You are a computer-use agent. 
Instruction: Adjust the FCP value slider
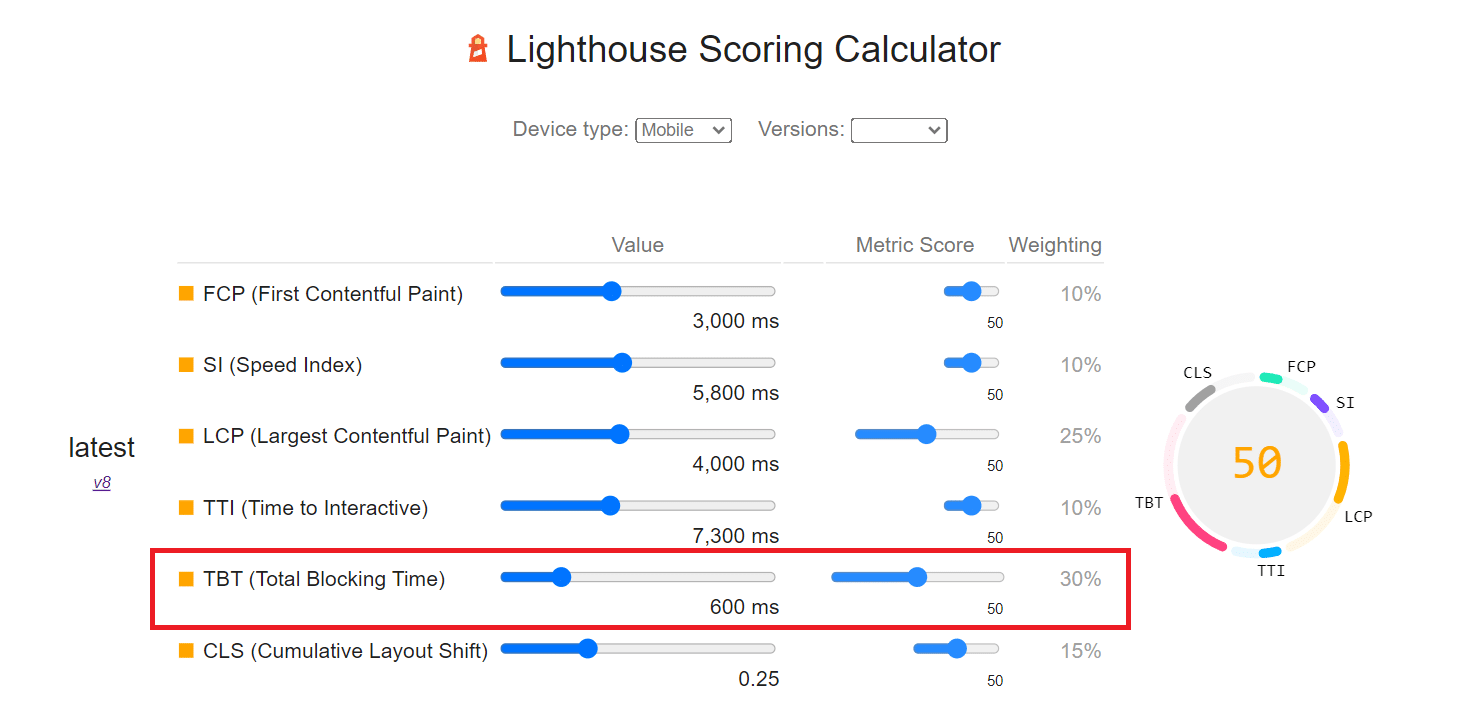pos(638,291)
